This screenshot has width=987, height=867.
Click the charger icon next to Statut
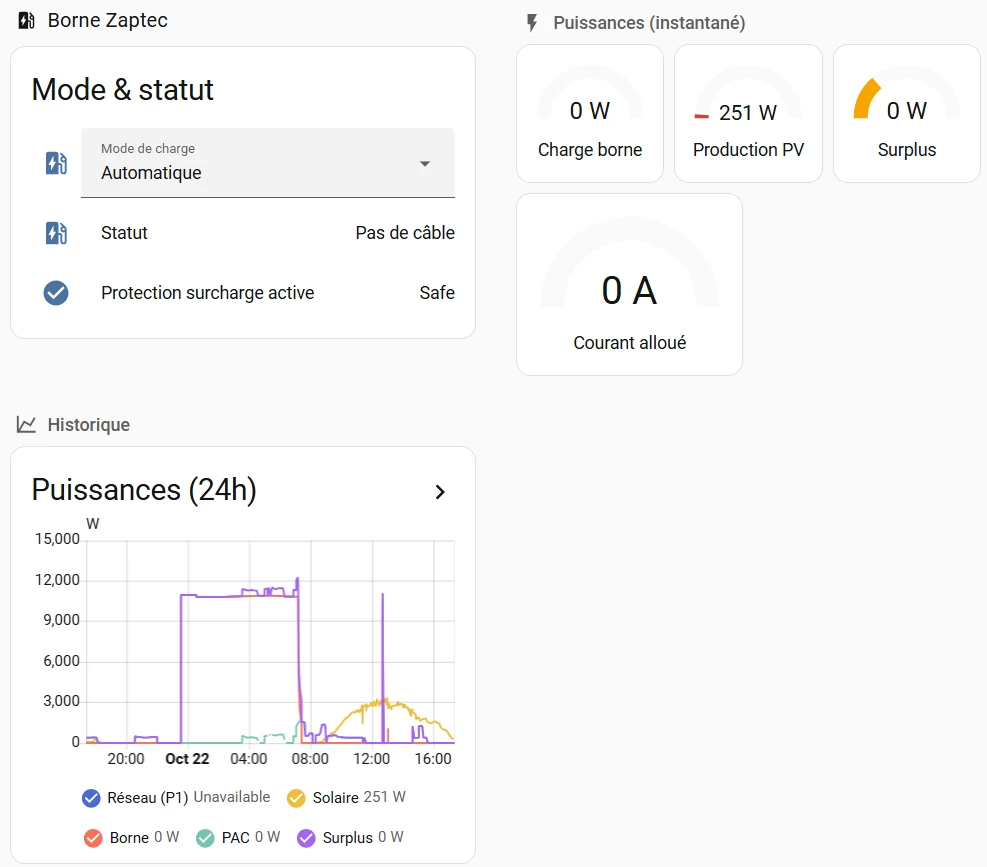[56, 233]
